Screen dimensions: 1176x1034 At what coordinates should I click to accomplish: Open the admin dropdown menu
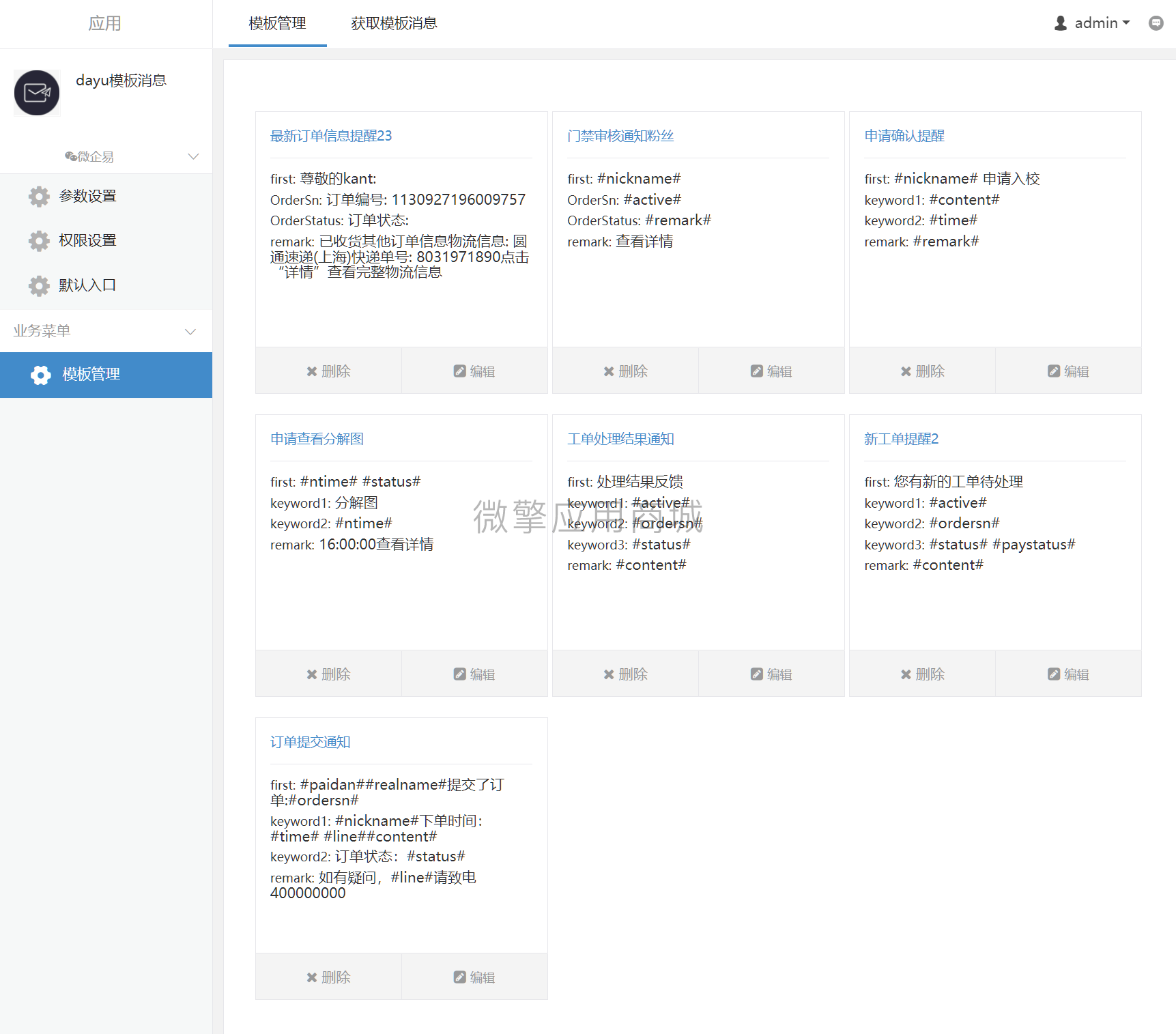[x=1102, y=23]
